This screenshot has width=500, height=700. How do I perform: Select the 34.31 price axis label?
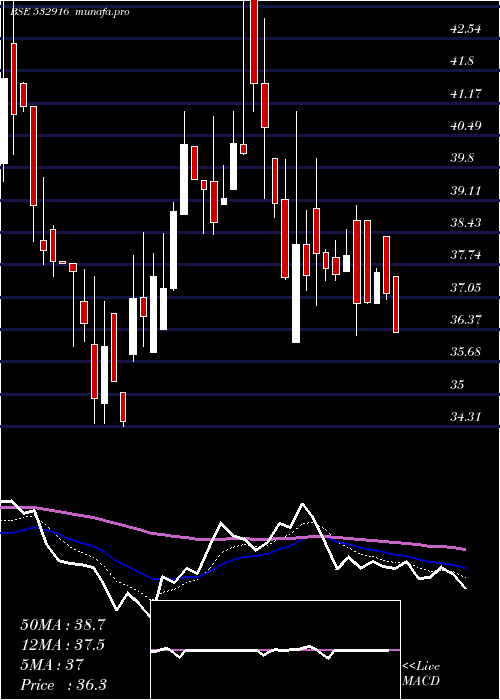(466, 417)
